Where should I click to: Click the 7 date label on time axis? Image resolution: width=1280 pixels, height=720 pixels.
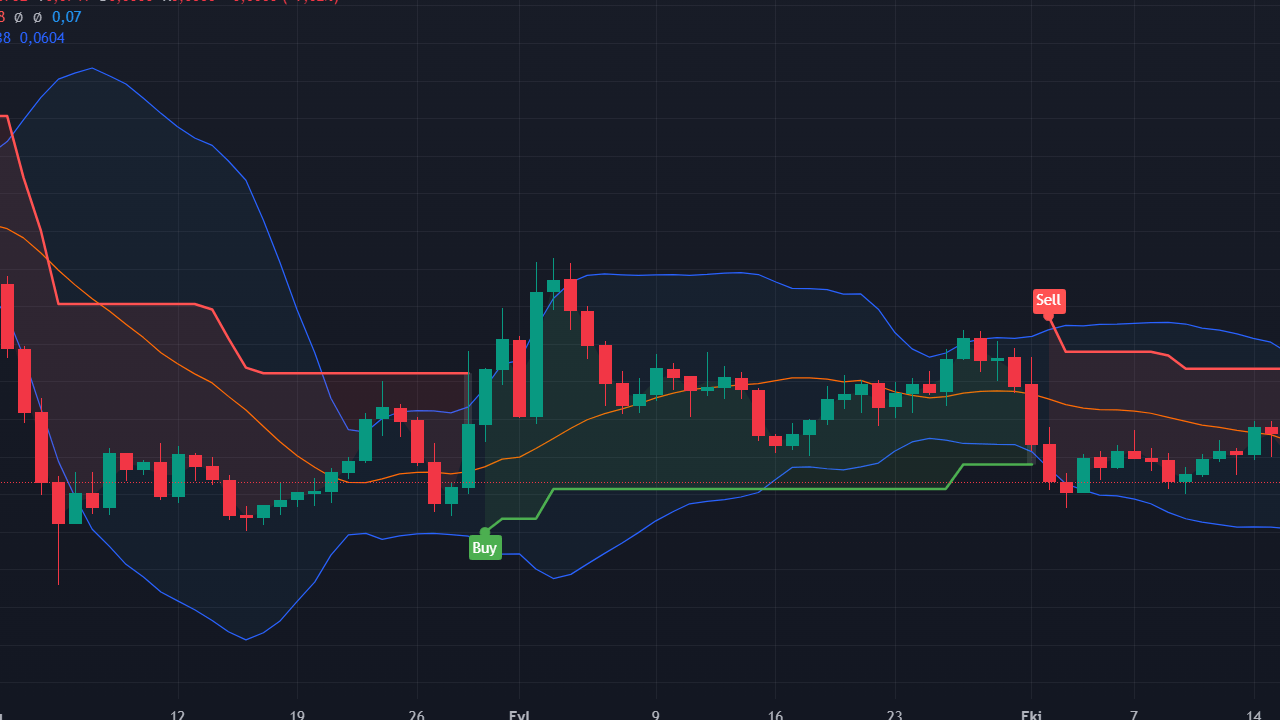pos(1134,714)
